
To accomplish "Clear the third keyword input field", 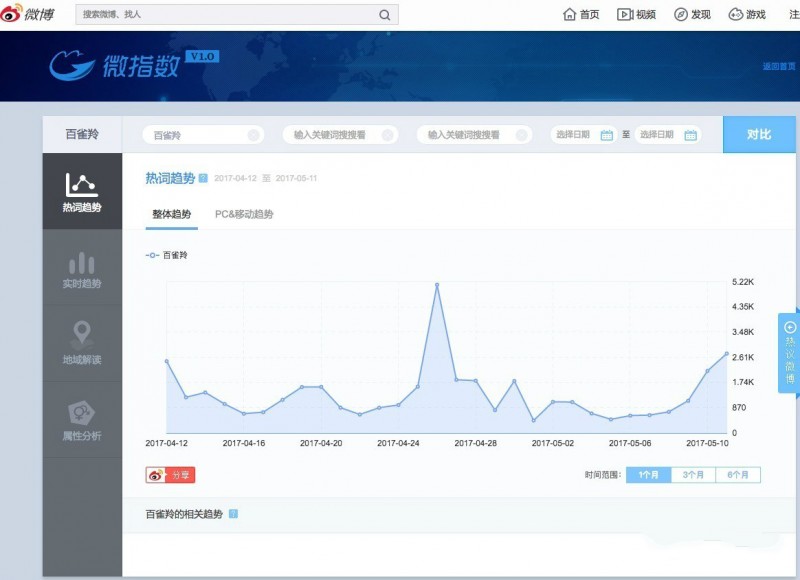I will [521, 135].
